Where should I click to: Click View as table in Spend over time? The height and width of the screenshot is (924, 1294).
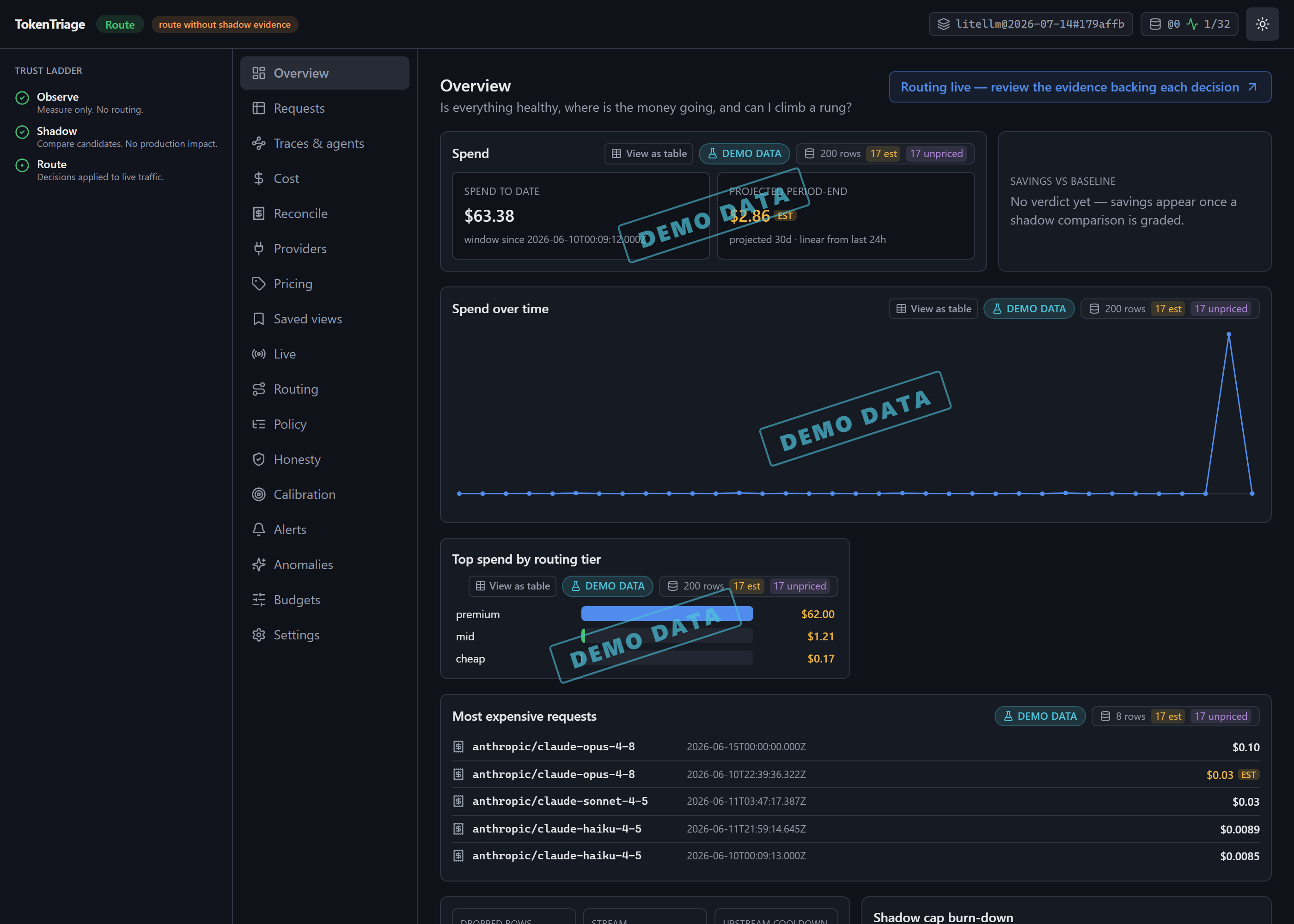coord(933,309)
